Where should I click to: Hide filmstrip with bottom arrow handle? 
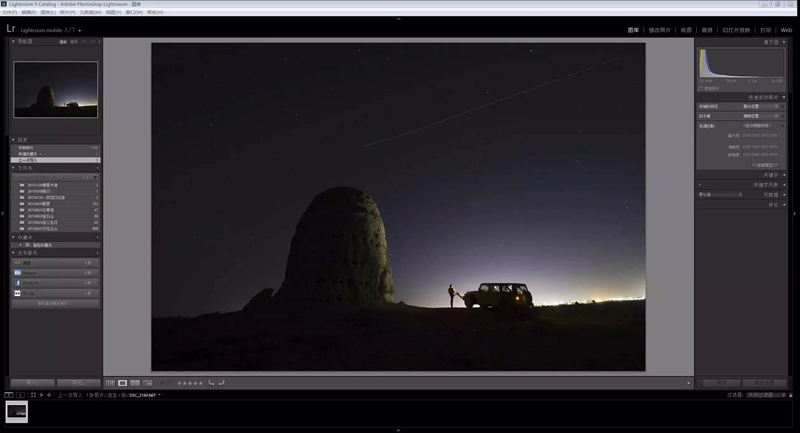coord(398,430)
